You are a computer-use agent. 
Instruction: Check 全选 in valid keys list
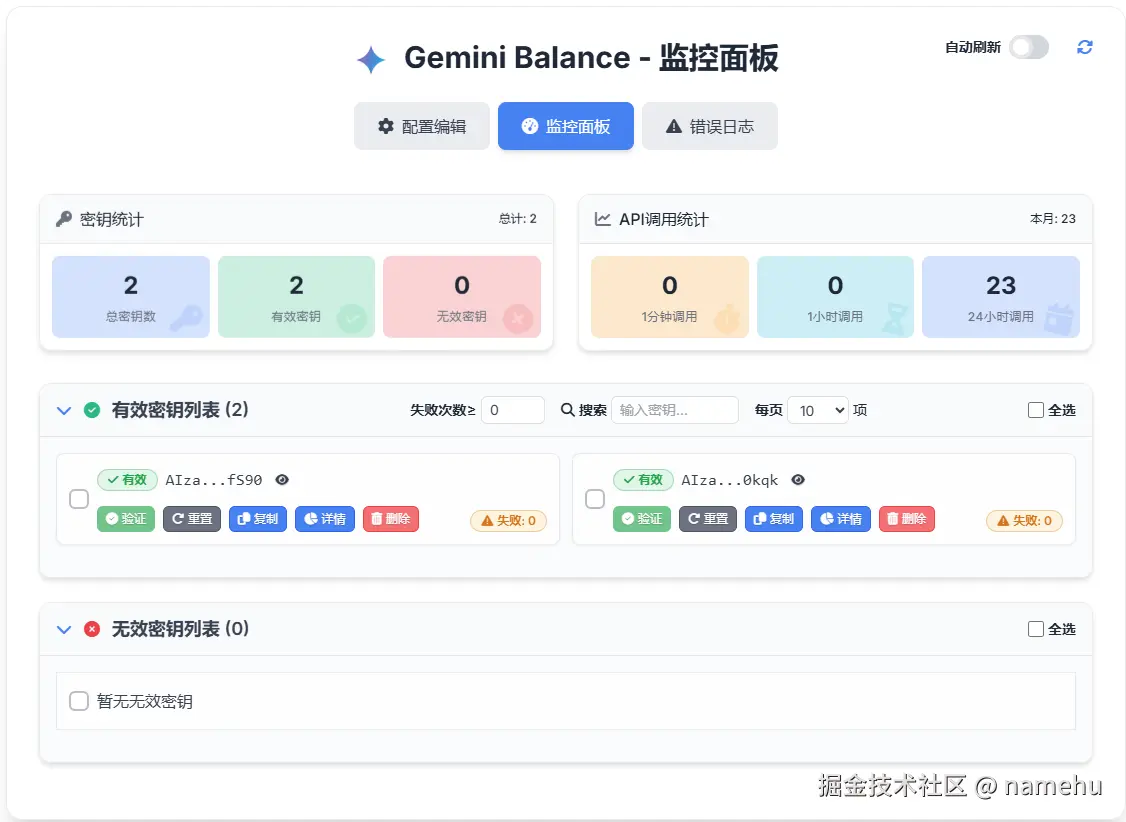(1036, 410)
